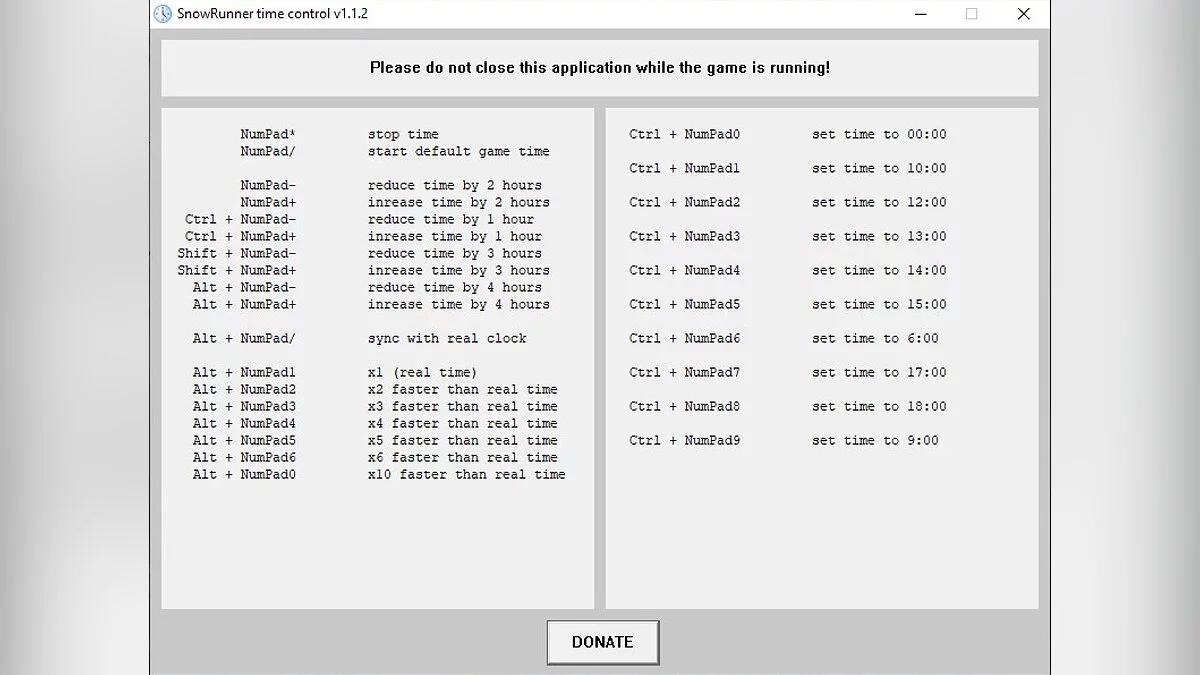Click the SnowRunner clock icon in title bar
The image size is (1200, 675).
[x=162, y=14]
